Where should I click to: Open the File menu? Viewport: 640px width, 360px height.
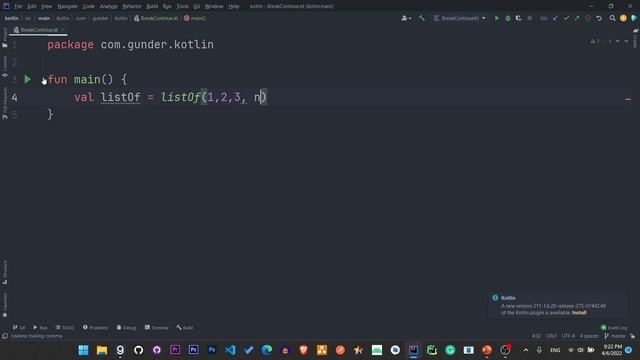(x=18, y=6)
